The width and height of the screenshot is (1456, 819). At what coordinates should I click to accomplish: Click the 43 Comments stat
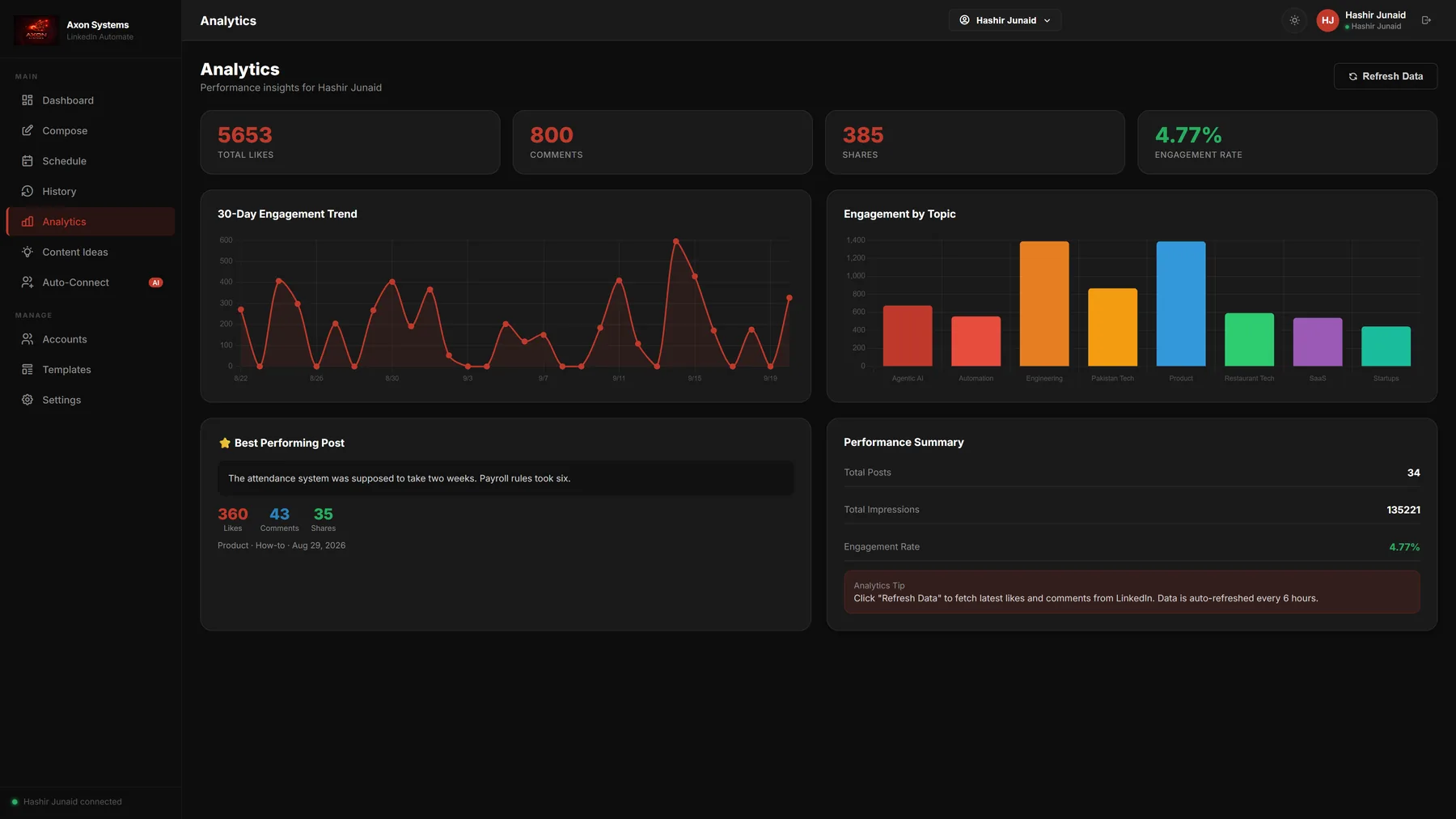tap(279, 520)
